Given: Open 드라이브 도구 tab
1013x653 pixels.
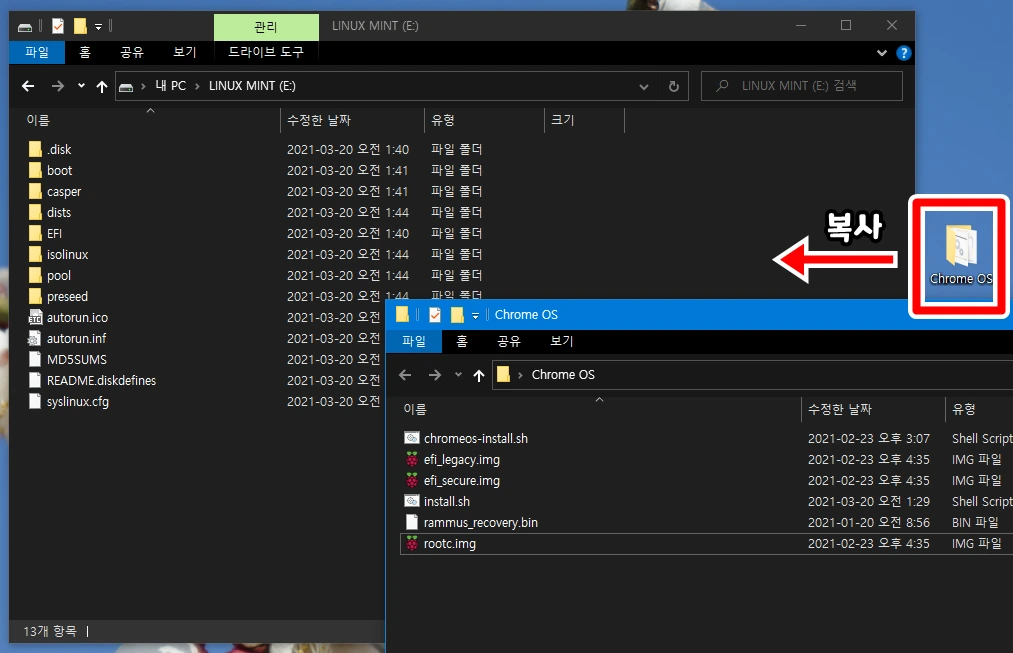Looking at the screenshot, I should click(x=266, y=52).
